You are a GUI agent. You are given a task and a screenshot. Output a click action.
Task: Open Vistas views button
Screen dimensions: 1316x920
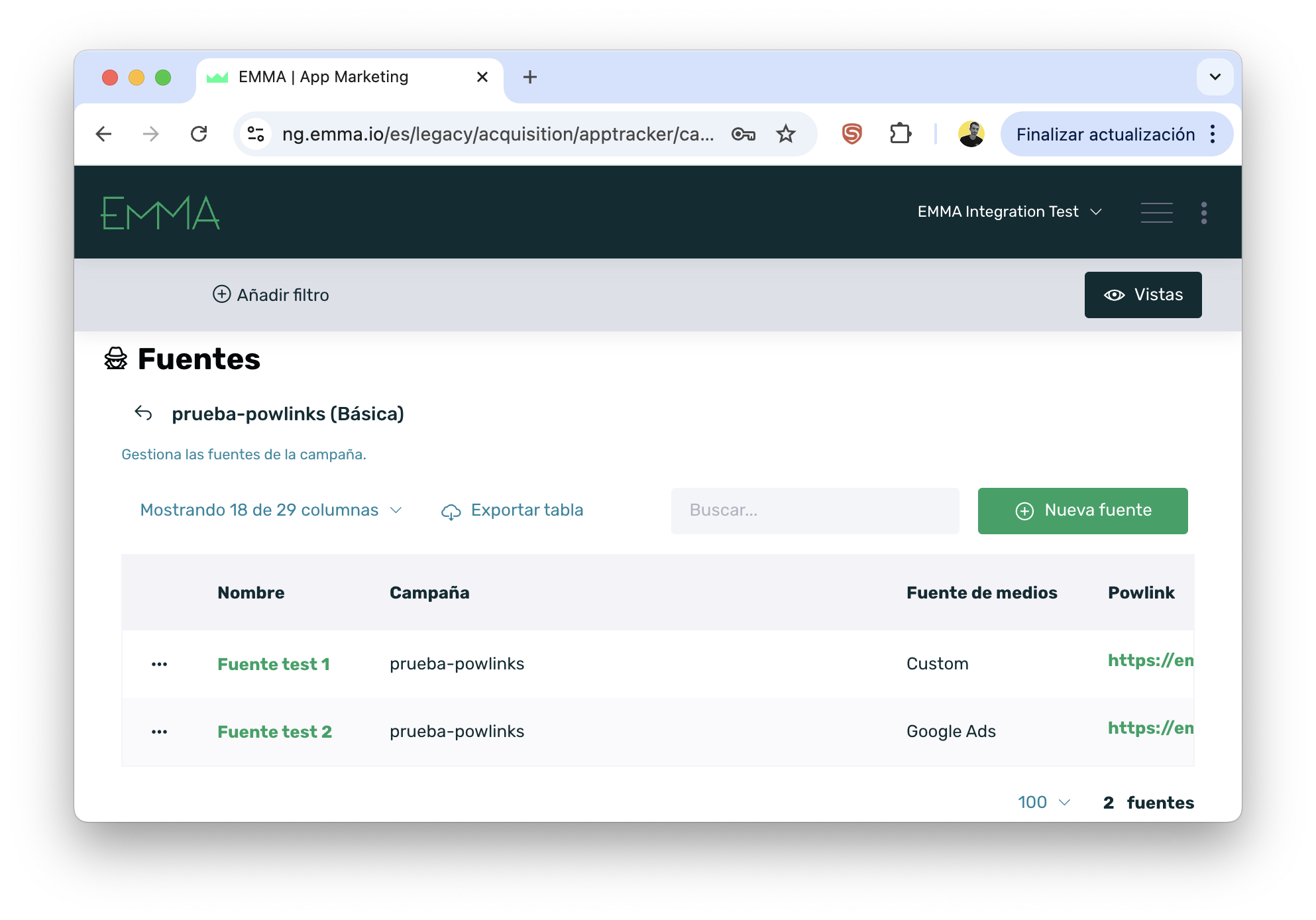(x=1142, y=295)
